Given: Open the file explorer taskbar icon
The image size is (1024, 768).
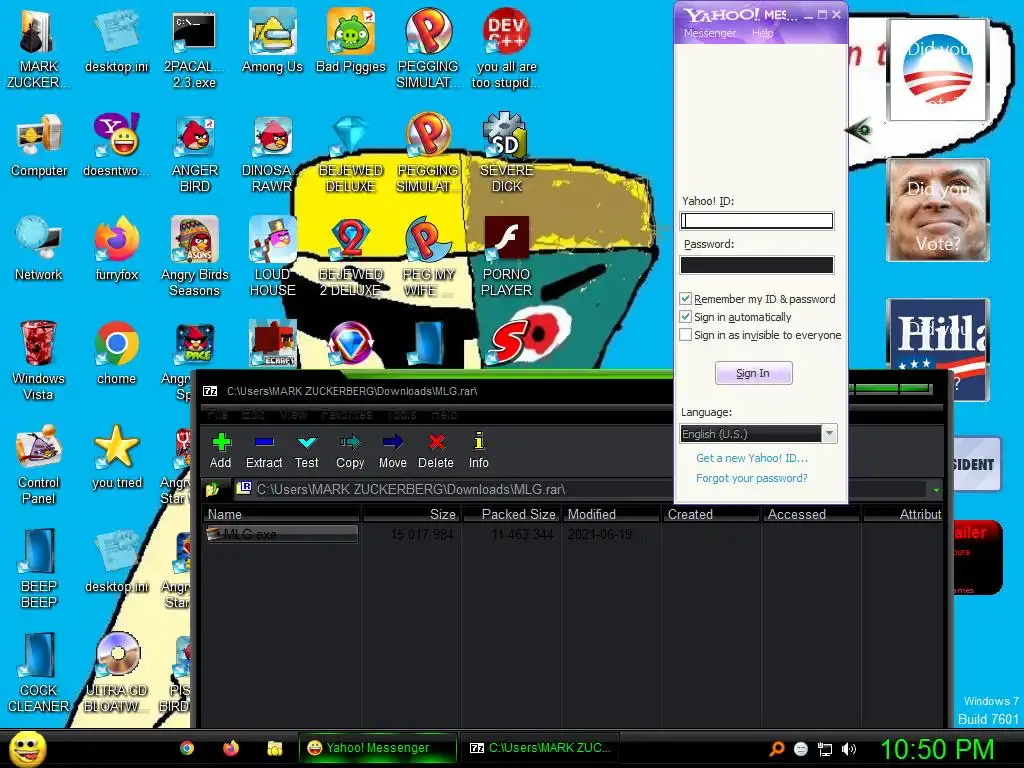Looking at the screenshot, I should [x=274, y=748].
